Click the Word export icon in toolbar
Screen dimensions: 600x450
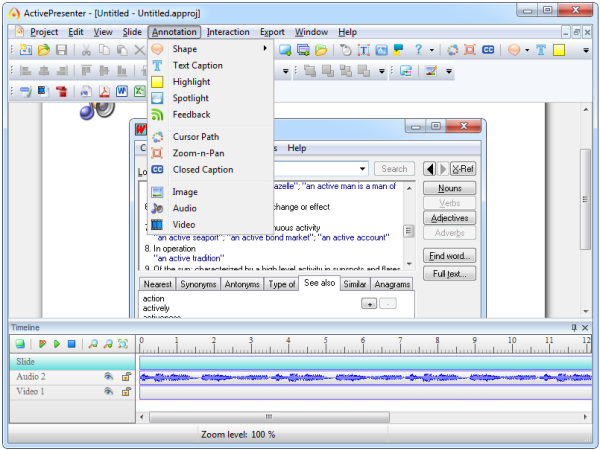pyautogui.click(x=122, y=92)
